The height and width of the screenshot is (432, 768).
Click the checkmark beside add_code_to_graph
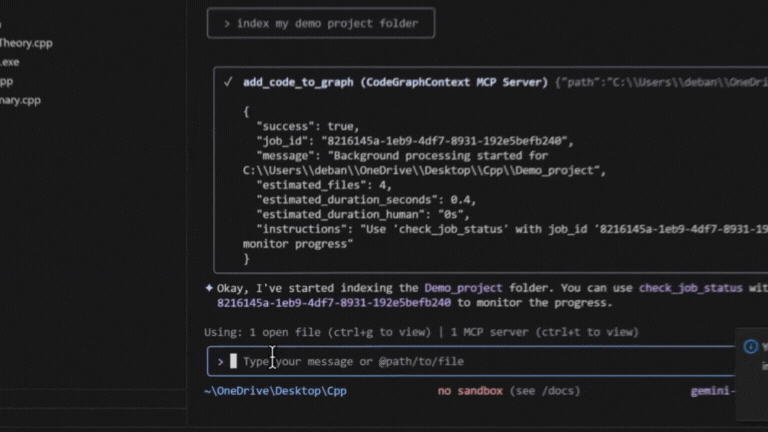pos(229,82)
